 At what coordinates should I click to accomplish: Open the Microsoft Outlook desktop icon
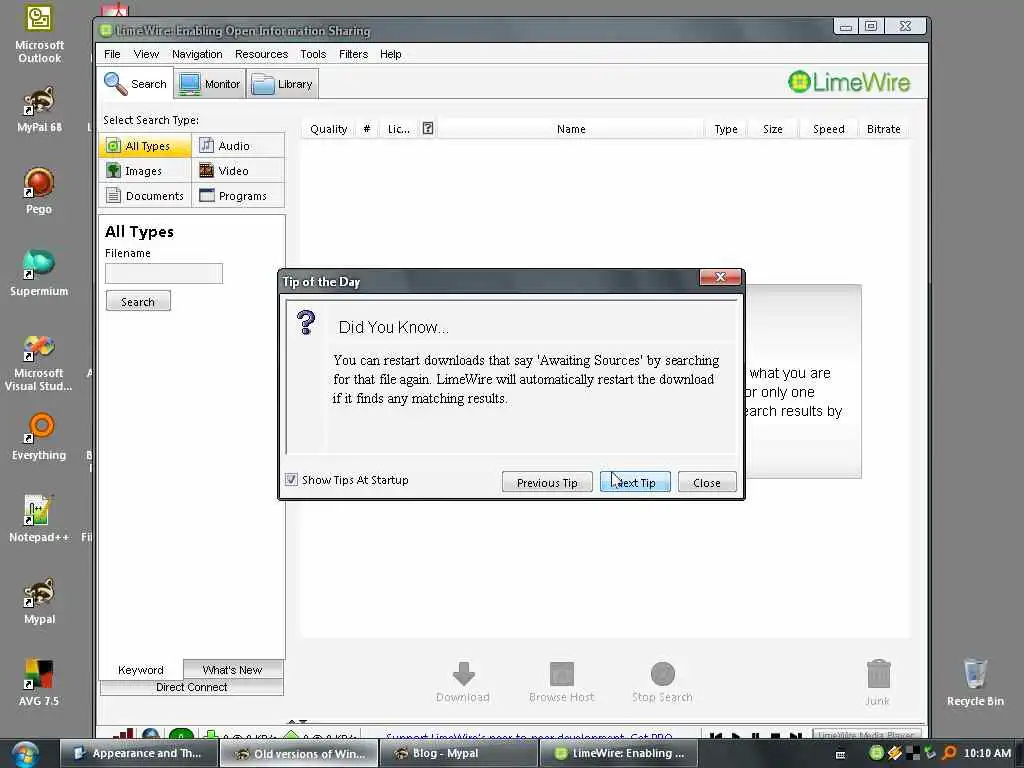[x=39, y=34]
